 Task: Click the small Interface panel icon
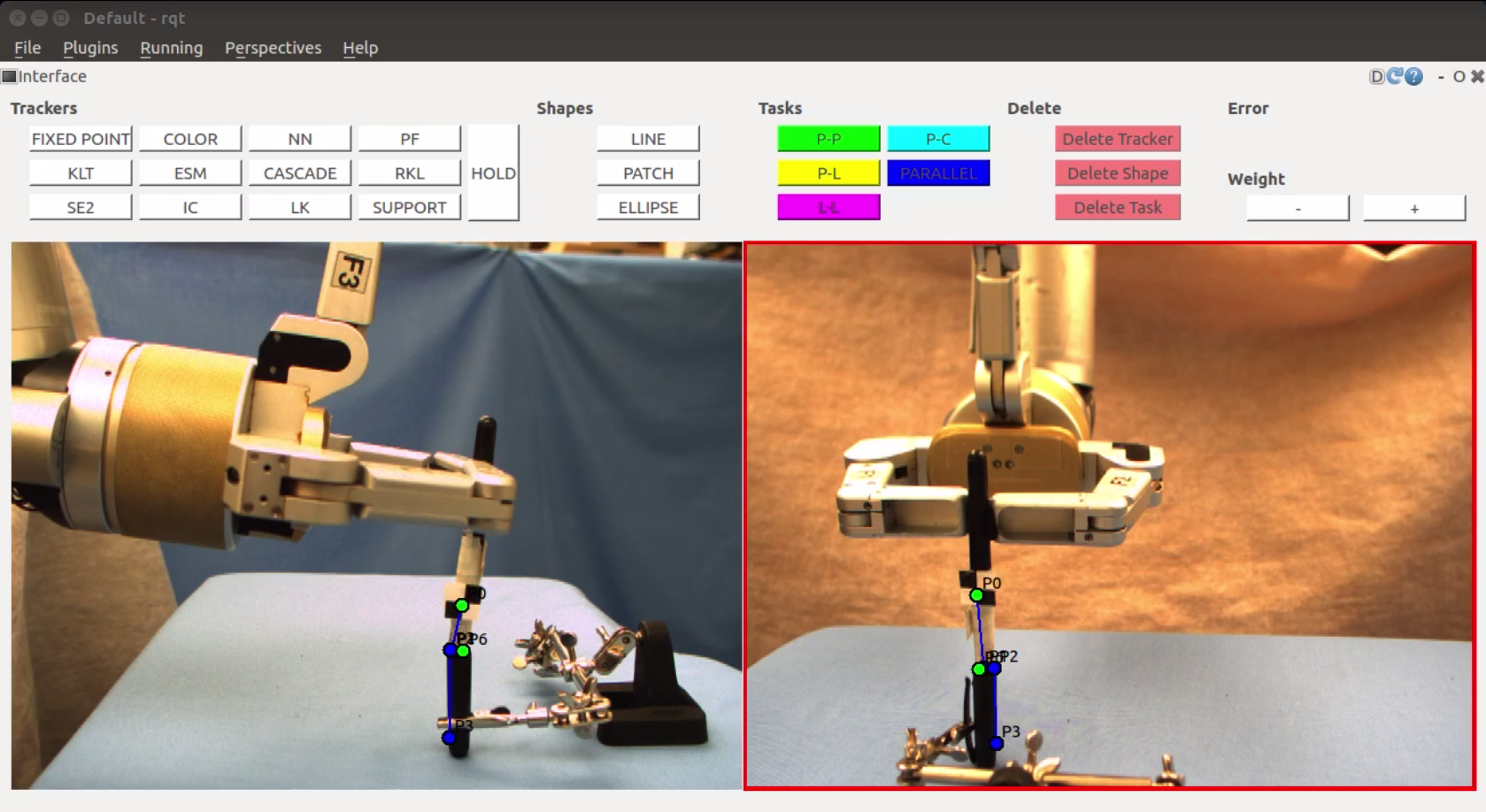coord(10,77)
